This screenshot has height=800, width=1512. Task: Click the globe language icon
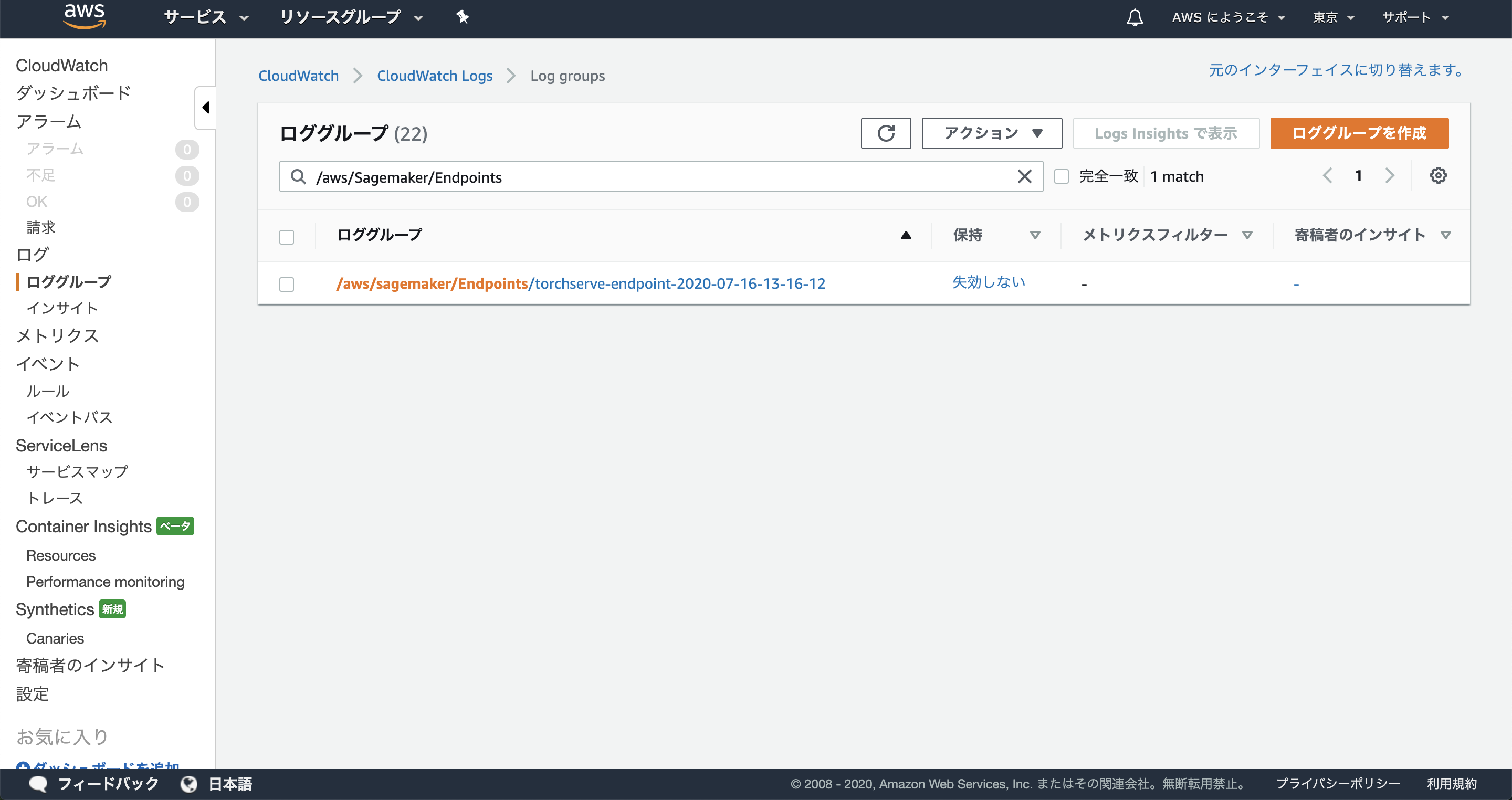point(188,784)
